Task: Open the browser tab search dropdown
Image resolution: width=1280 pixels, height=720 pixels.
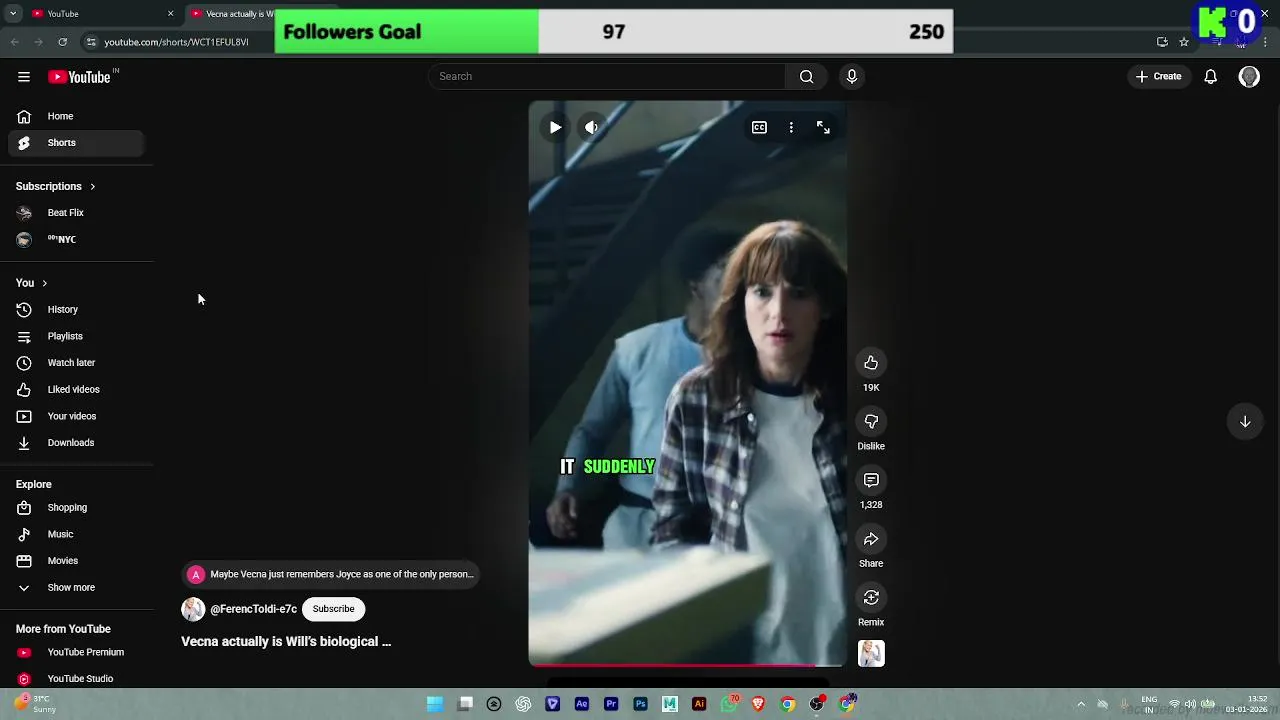Action: (x=12, y=14)
